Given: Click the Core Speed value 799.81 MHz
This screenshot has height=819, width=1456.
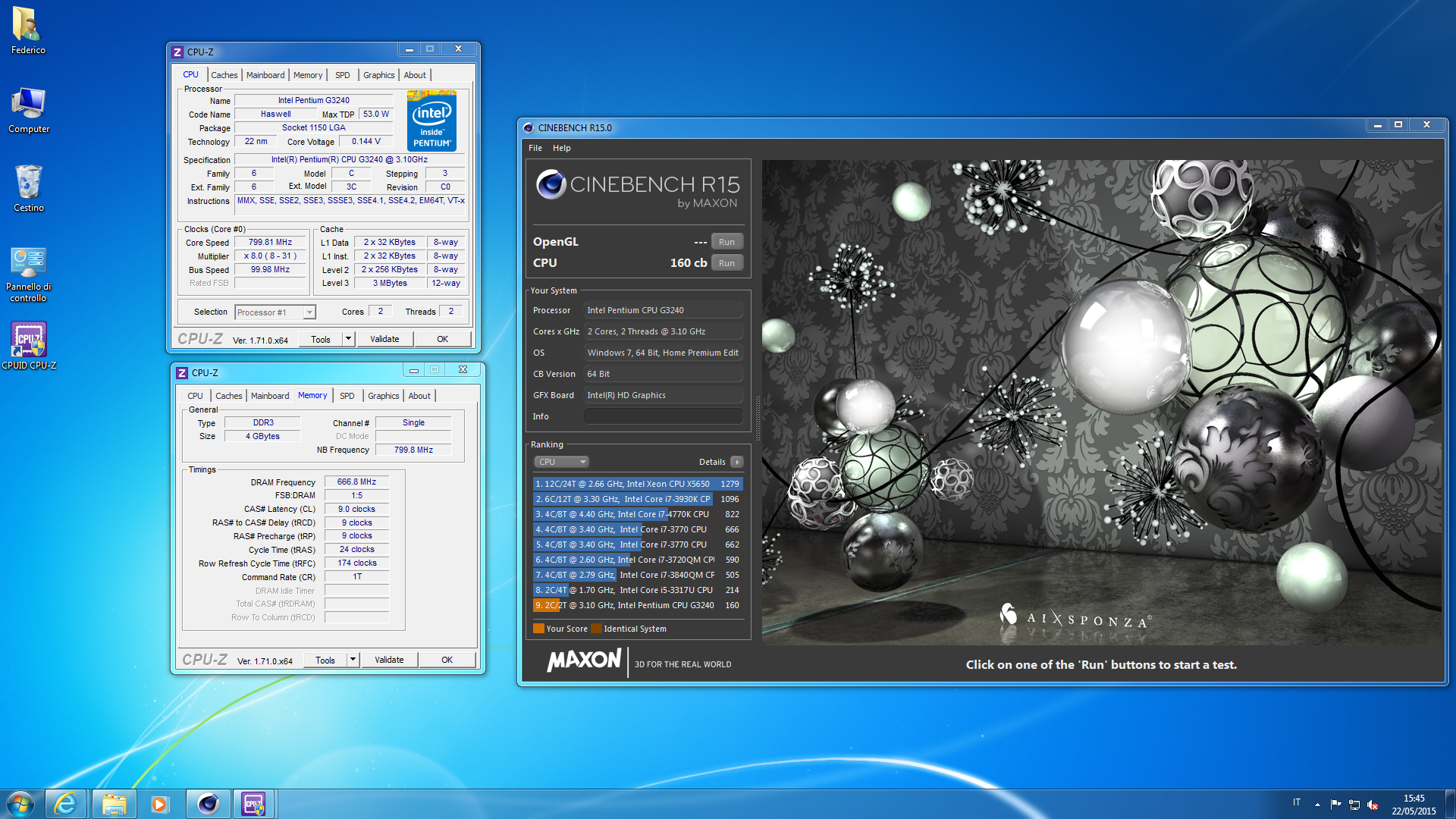Looking at the screenshot, I should (x=271, y=243).
